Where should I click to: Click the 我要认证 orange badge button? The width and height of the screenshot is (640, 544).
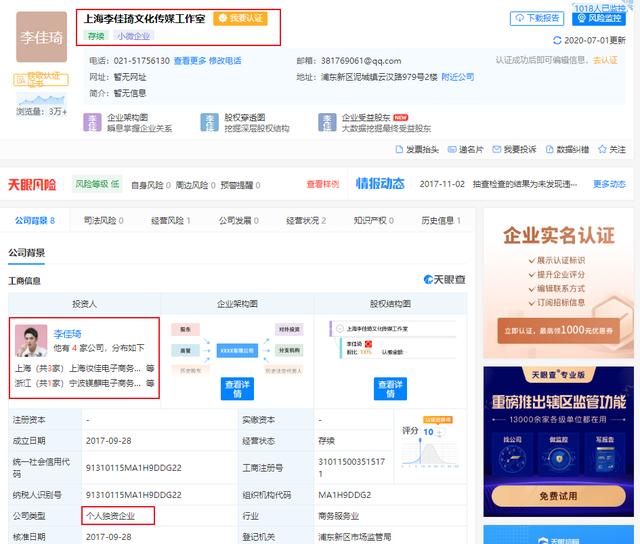(x=240, y=18)
